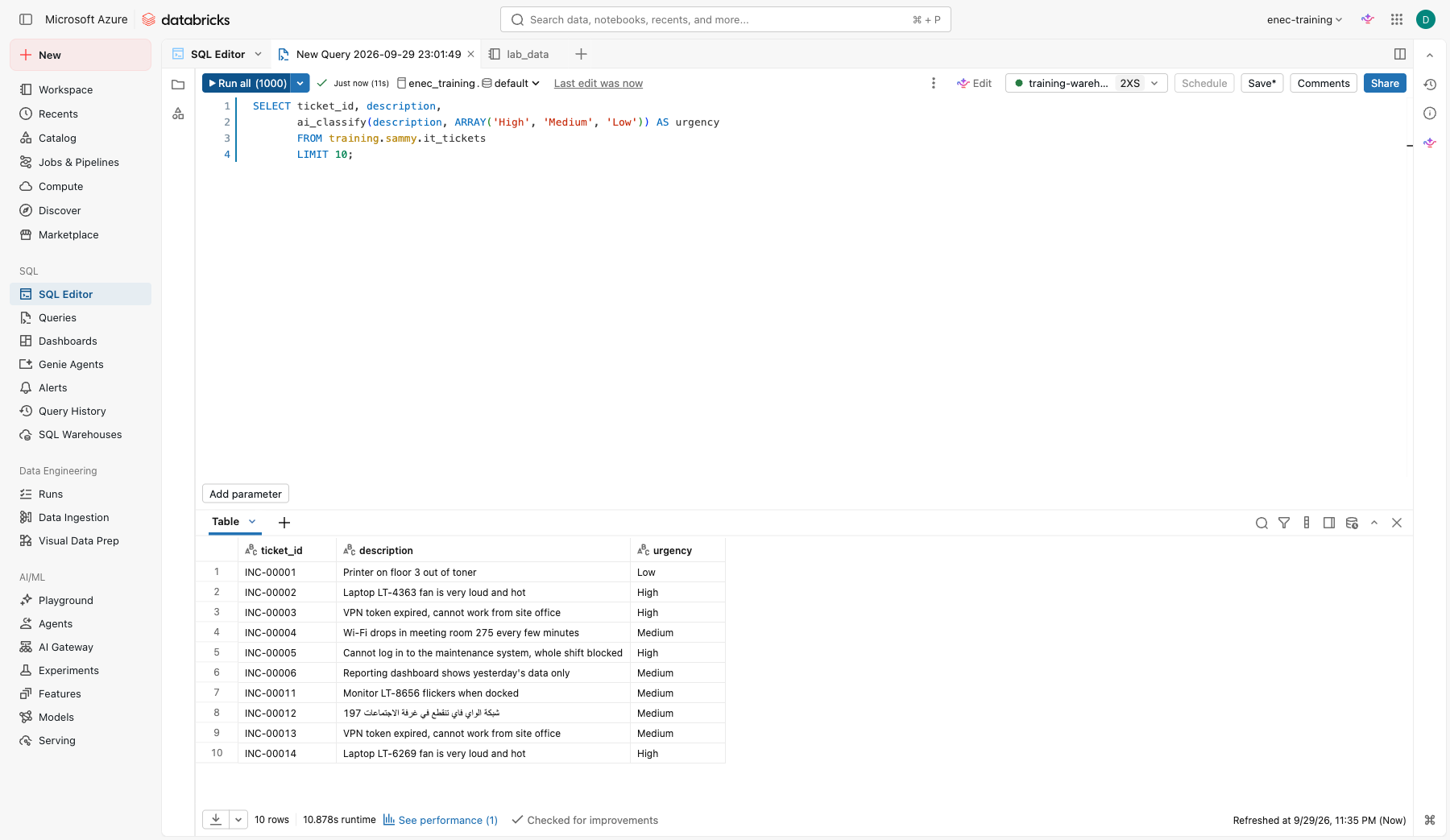This screenshot has width=1450, height=840.
Task: Open the apps grid icon
Action: click(x=1397, y=19)
